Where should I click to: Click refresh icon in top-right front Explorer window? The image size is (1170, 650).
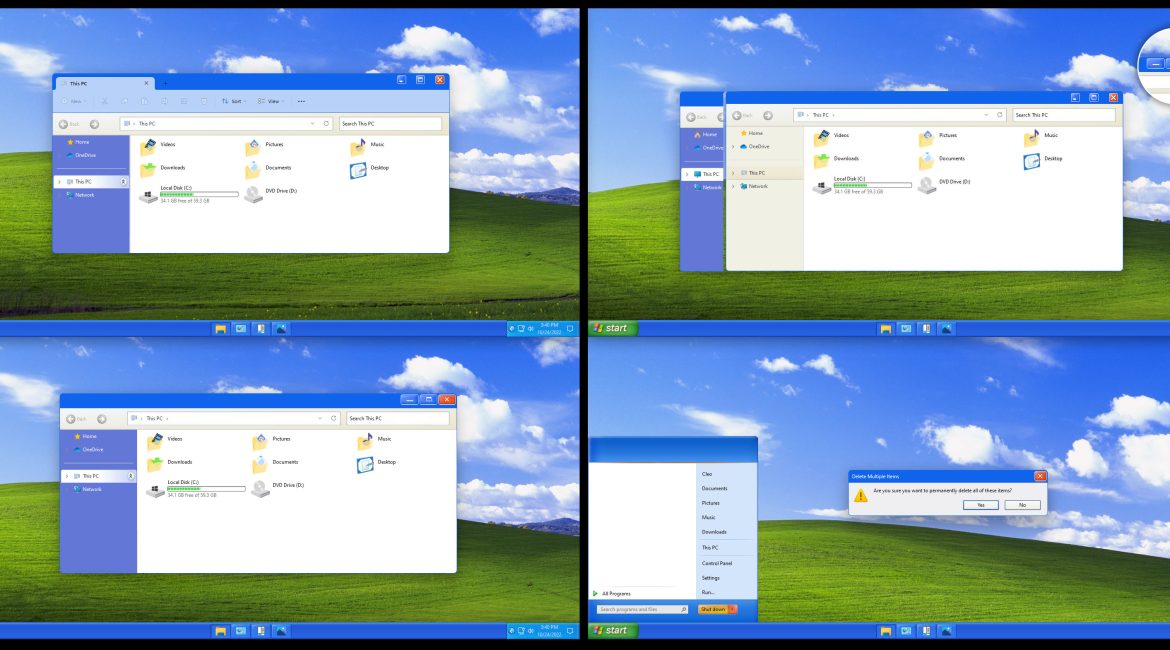coord(1000,115)
